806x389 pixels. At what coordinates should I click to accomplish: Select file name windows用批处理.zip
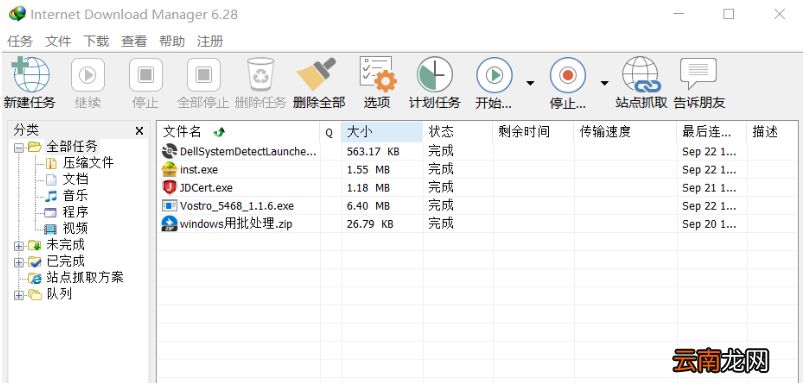click(x=236, y=225)
